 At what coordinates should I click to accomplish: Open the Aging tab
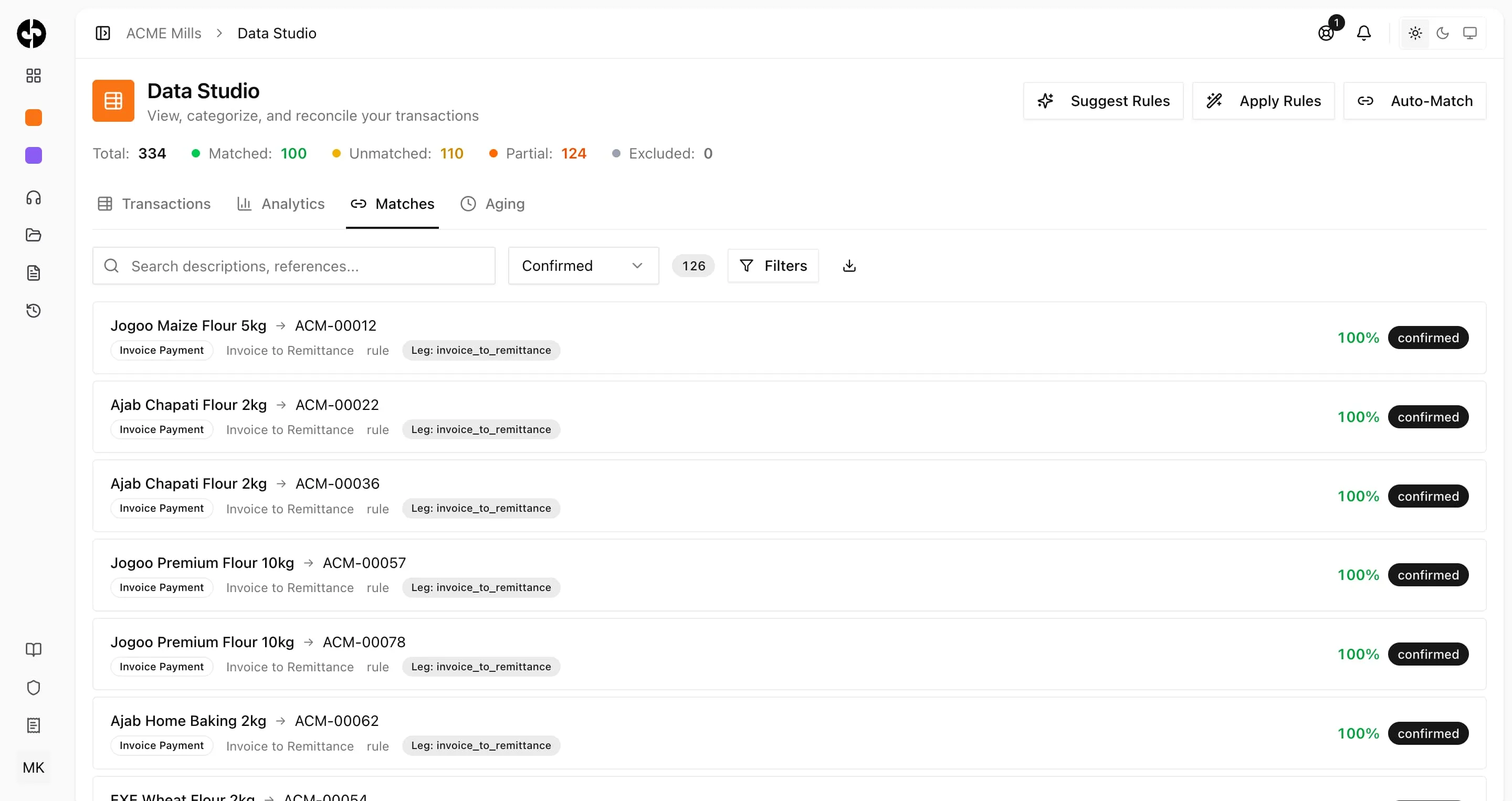(492, 204)
